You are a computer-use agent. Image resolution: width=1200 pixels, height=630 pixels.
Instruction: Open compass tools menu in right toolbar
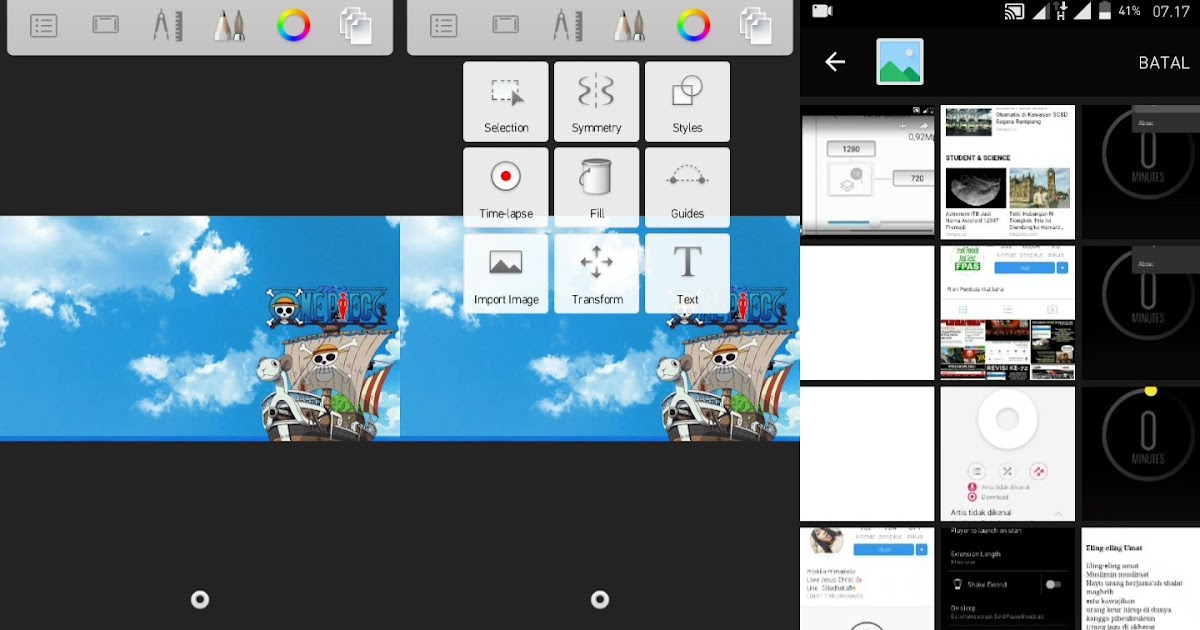567,25
